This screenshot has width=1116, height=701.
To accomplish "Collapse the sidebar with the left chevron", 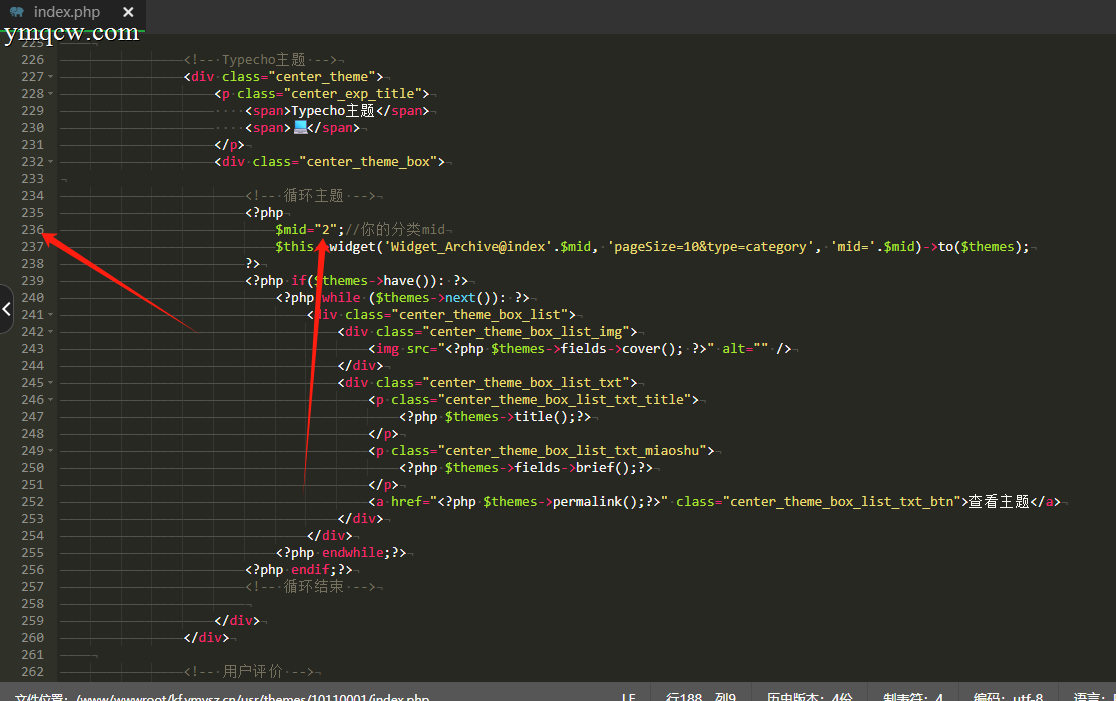I will tap(6, 309).
